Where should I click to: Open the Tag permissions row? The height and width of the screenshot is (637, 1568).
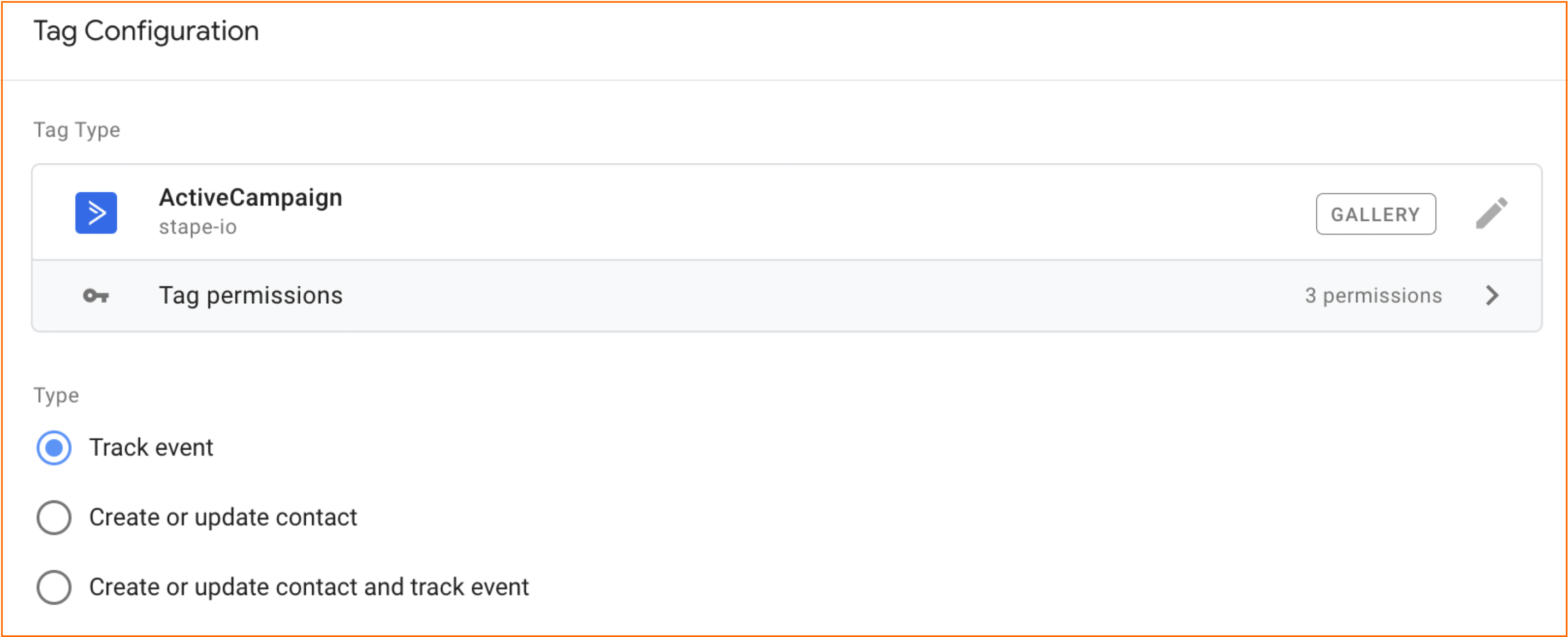[786, 296]
